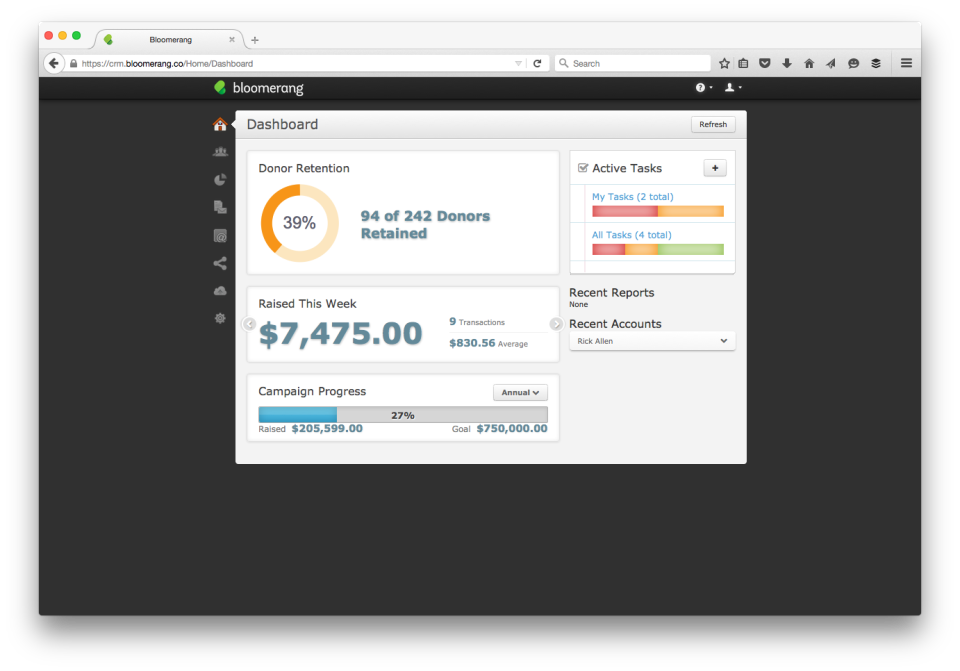Click the Refresh dashboard button

[713, 124]
